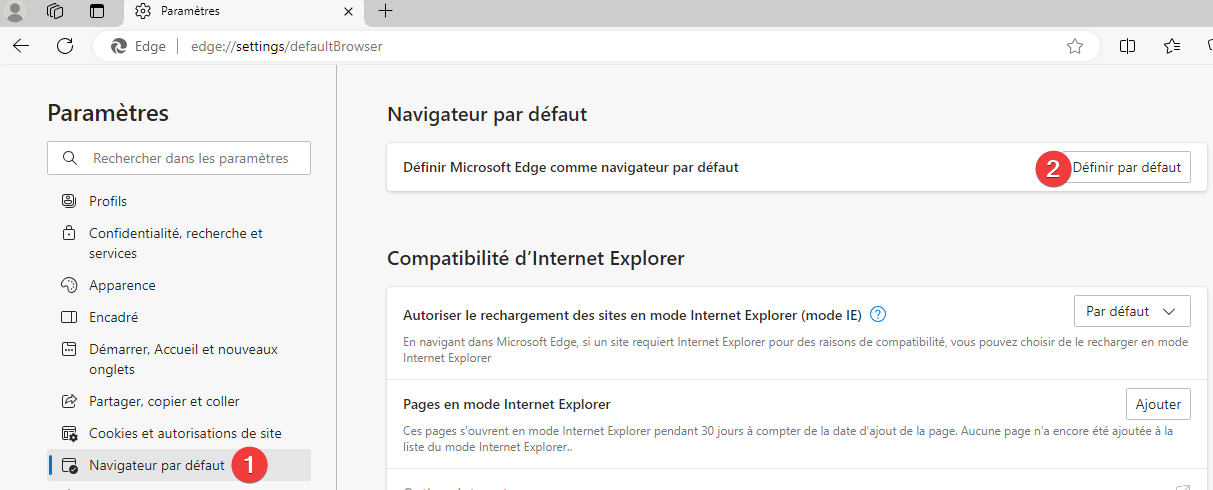Open the split screen icon

pos(1127,46)
